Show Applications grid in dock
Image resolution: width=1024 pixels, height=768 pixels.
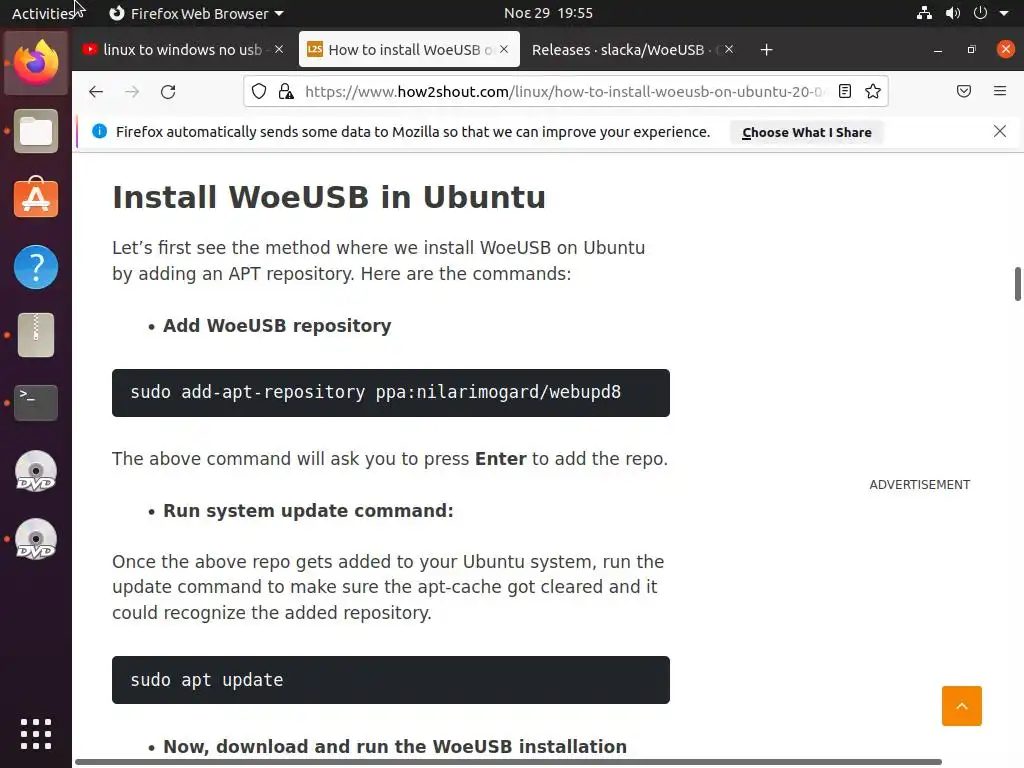(x=36, y=734)
